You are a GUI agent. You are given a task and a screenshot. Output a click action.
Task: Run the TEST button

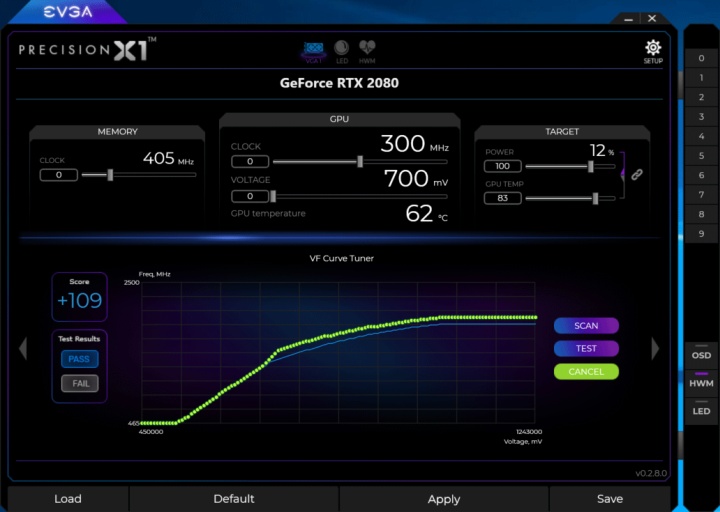[586, 349]
